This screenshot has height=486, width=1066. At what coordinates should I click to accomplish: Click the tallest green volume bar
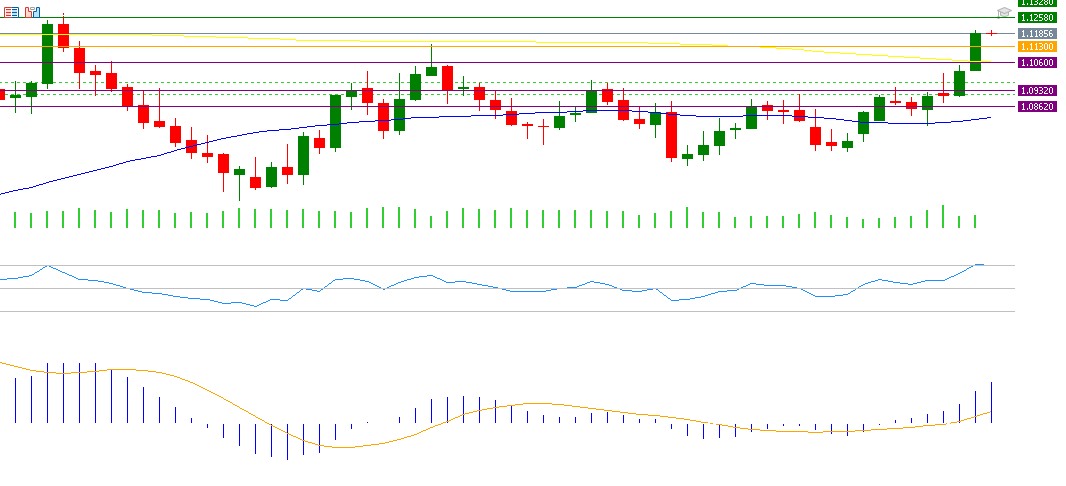pos(943,217)
